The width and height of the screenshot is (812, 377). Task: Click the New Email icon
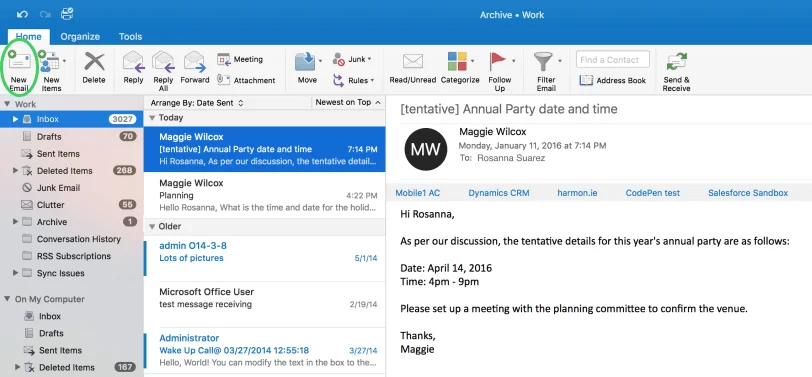[x=19, y=61]
